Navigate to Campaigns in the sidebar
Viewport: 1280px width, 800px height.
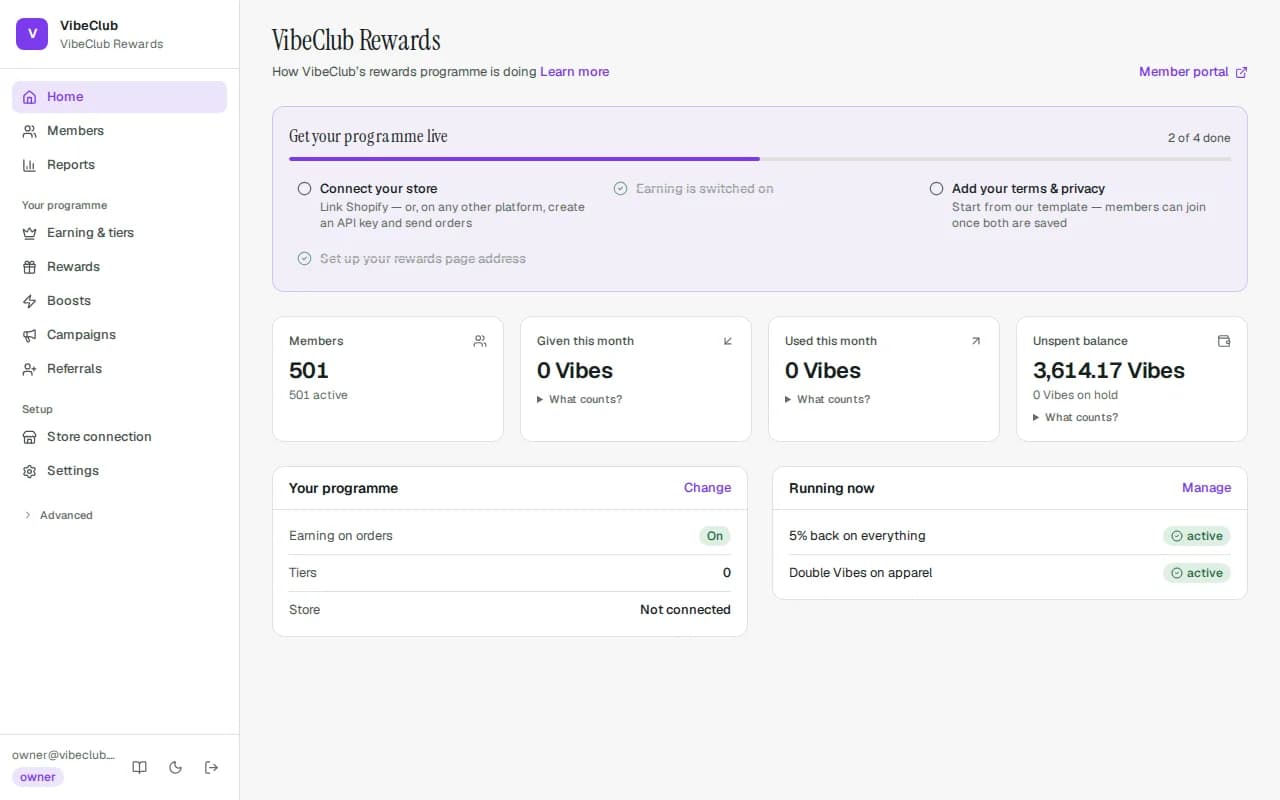120,335
